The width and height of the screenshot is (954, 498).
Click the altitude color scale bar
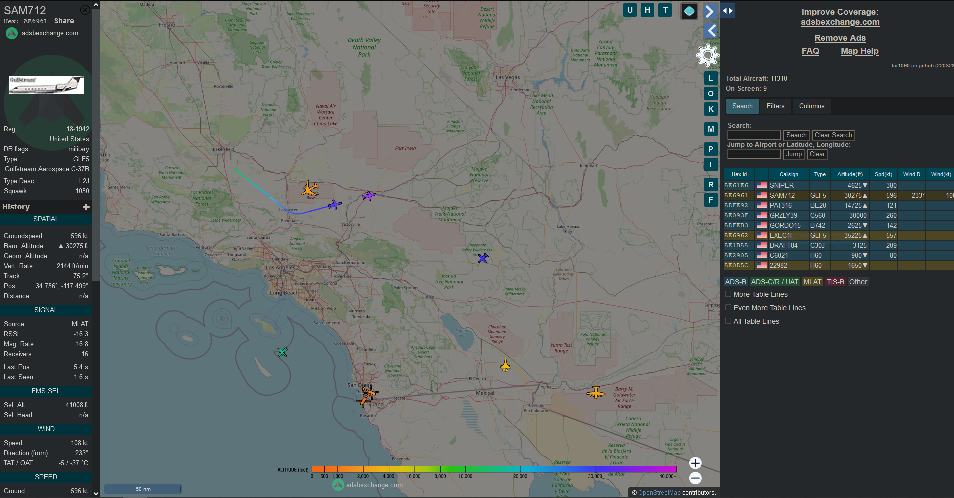pyautogui.click(x=493, y=469)
